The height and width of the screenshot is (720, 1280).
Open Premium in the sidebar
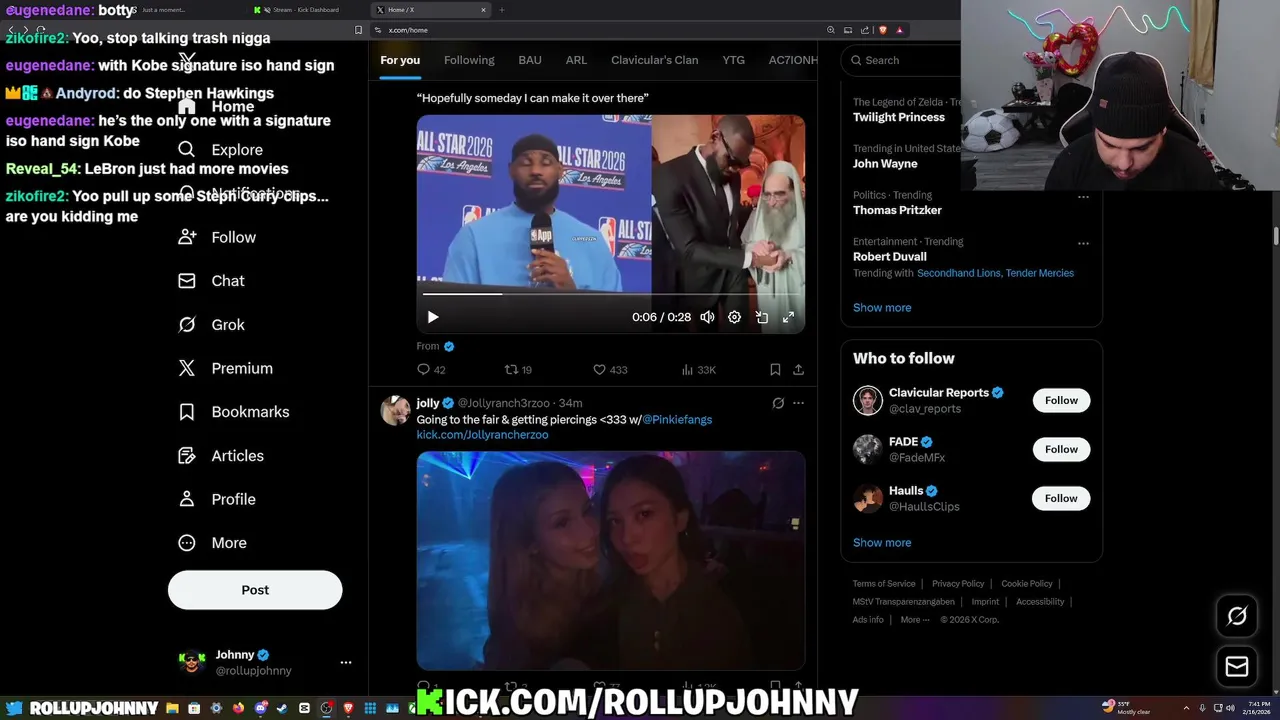(x=225, y=368)
